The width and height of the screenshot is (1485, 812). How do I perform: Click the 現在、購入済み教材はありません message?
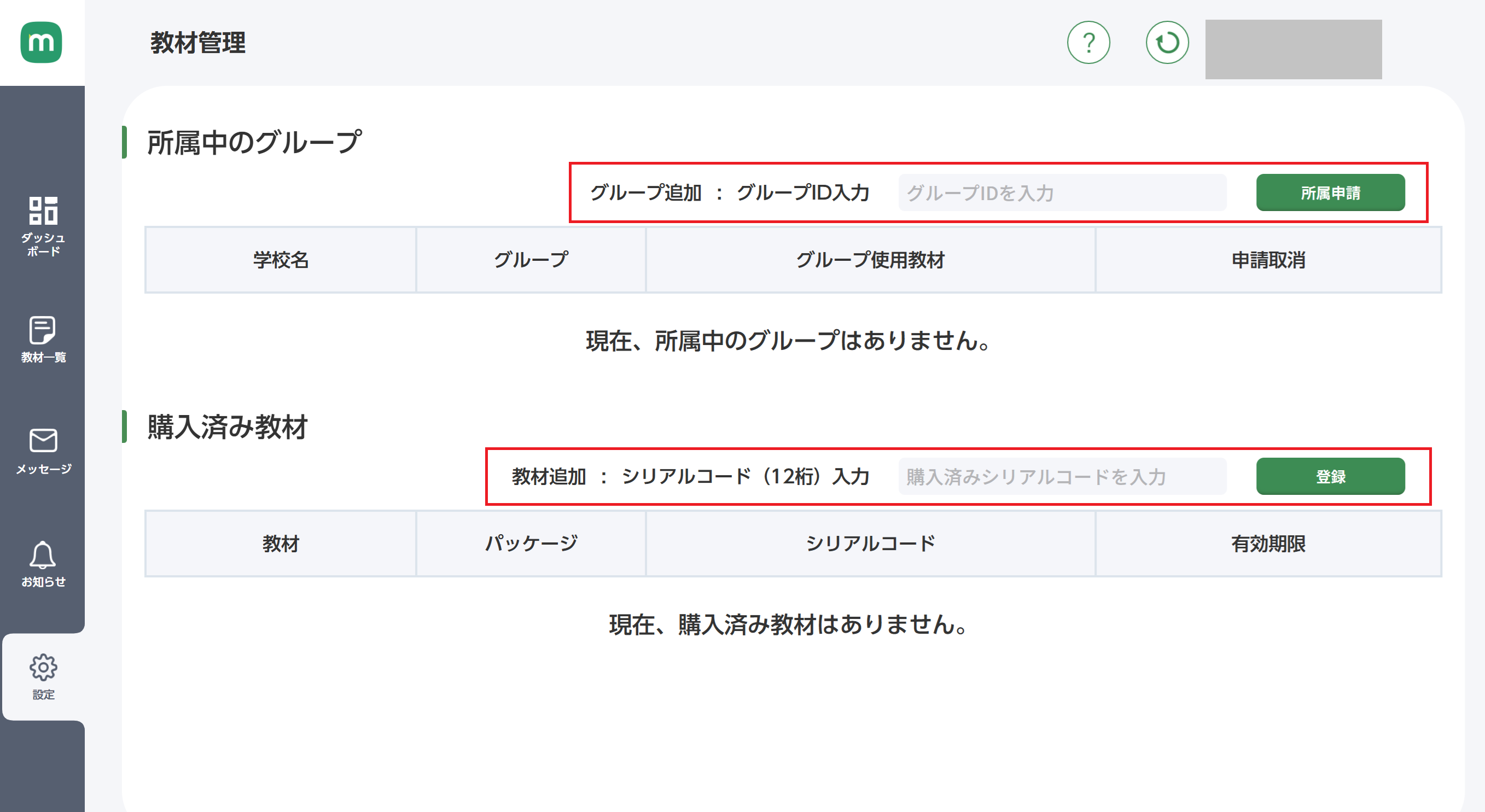coord(788,624)
